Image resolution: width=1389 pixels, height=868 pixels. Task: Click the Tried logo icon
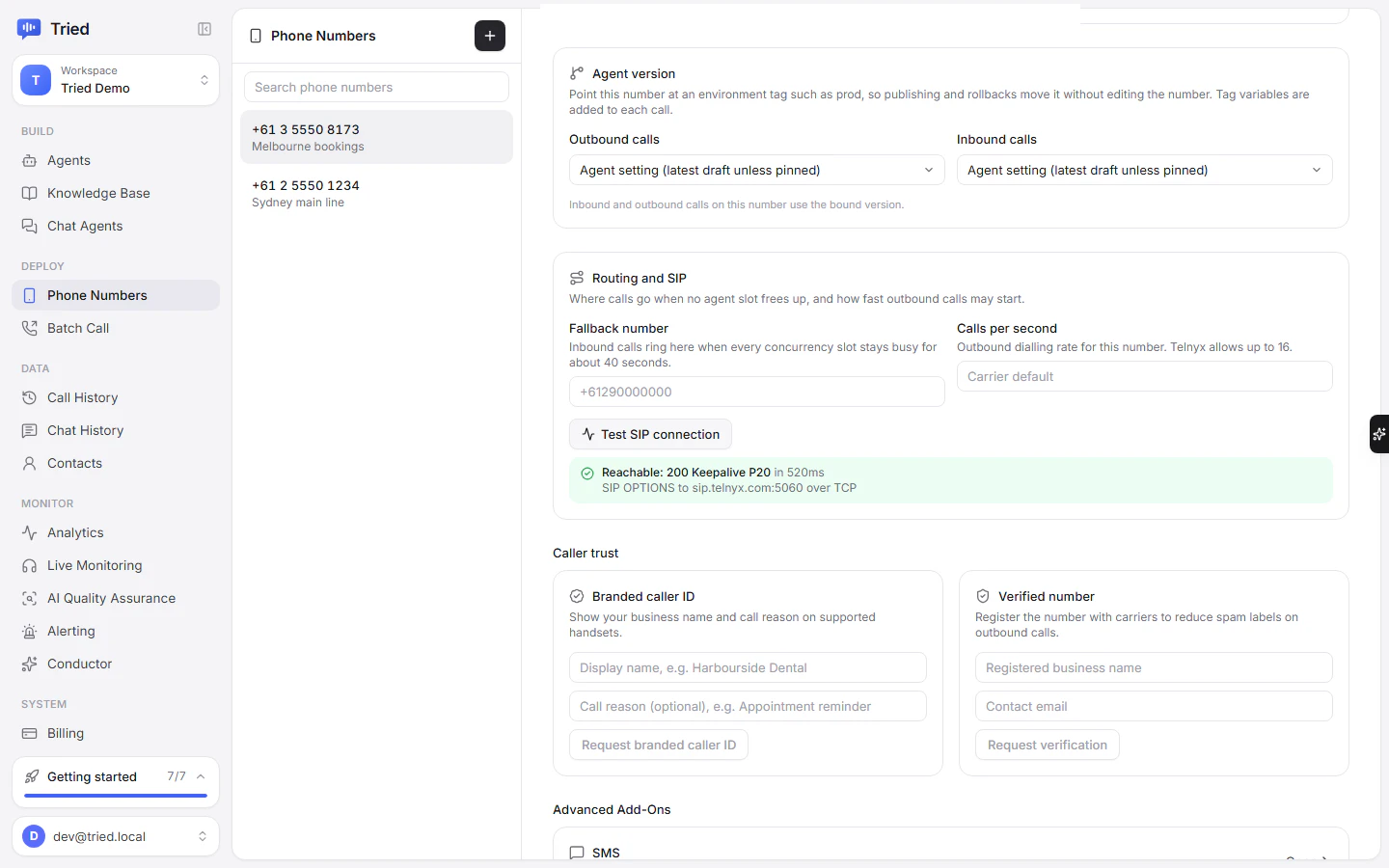click(29, 29)
